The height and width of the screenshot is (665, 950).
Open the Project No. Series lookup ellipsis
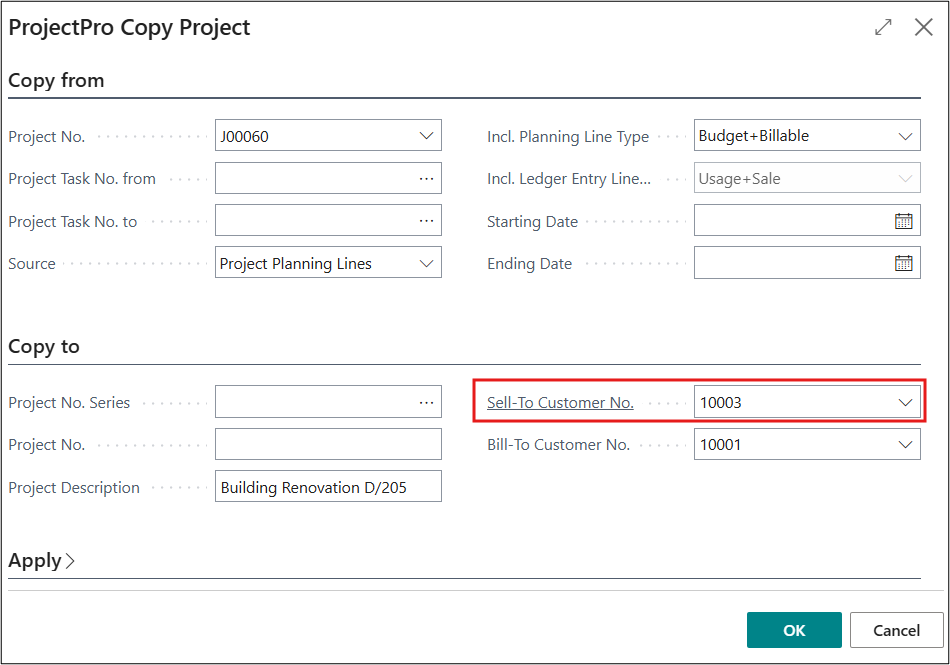pyautogui.click(x=427, y=402)
